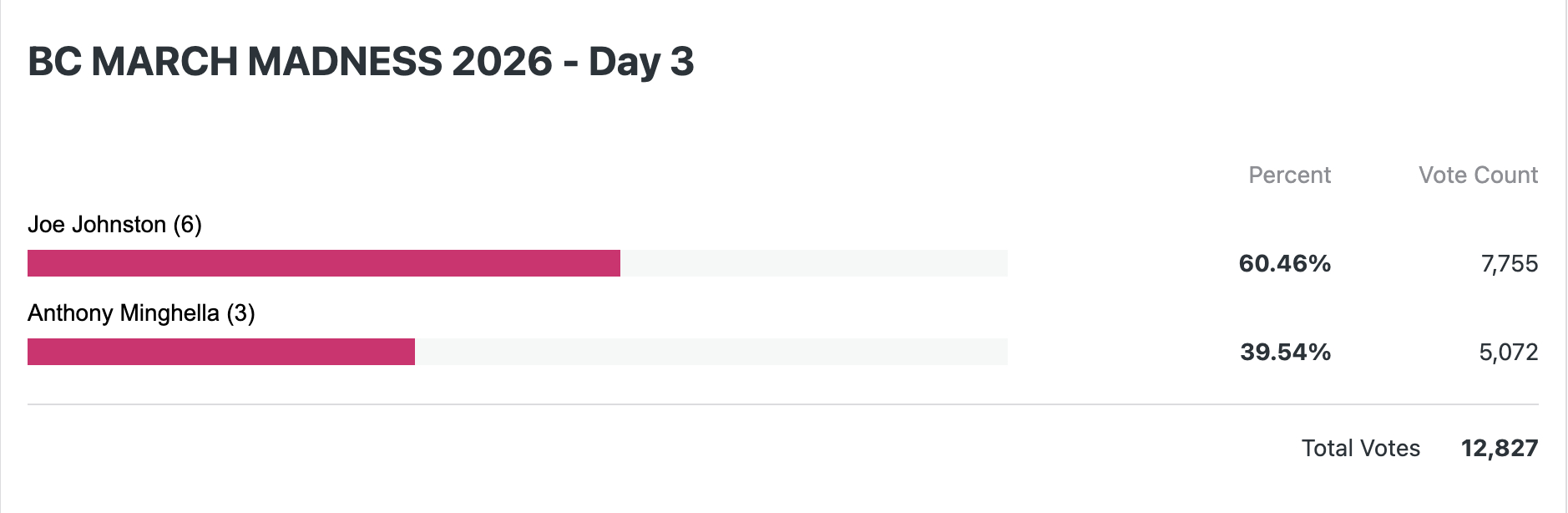Click the 5,072 vote count

(1508, 352)
